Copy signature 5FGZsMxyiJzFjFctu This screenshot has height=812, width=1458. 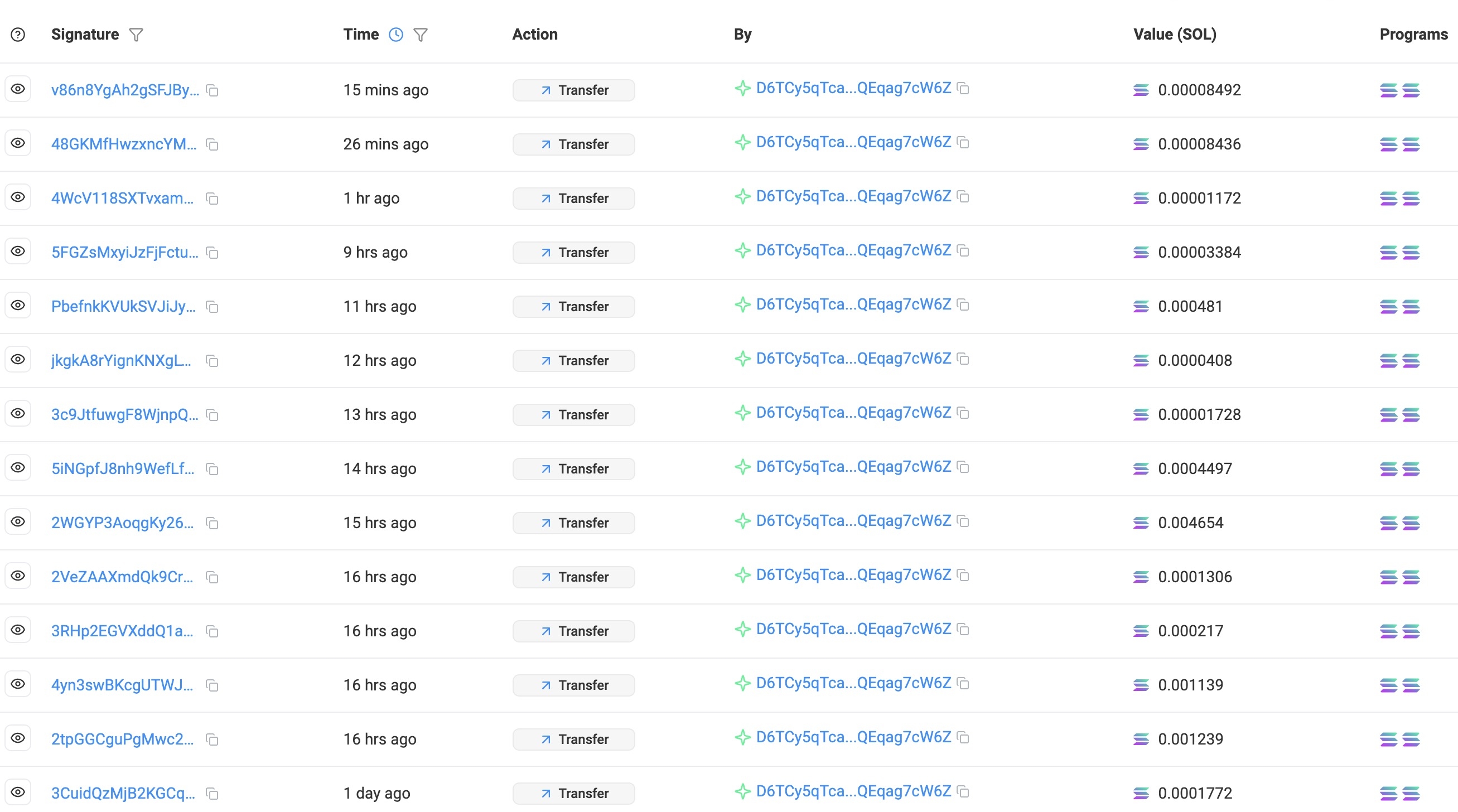pos(213,253)
